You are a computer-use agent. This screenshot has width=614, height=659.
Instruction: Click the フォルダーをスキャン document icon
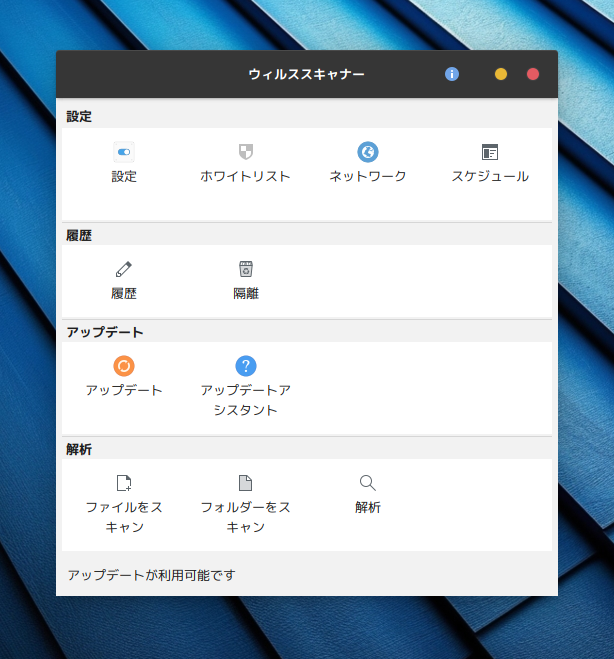click(246, 483)
